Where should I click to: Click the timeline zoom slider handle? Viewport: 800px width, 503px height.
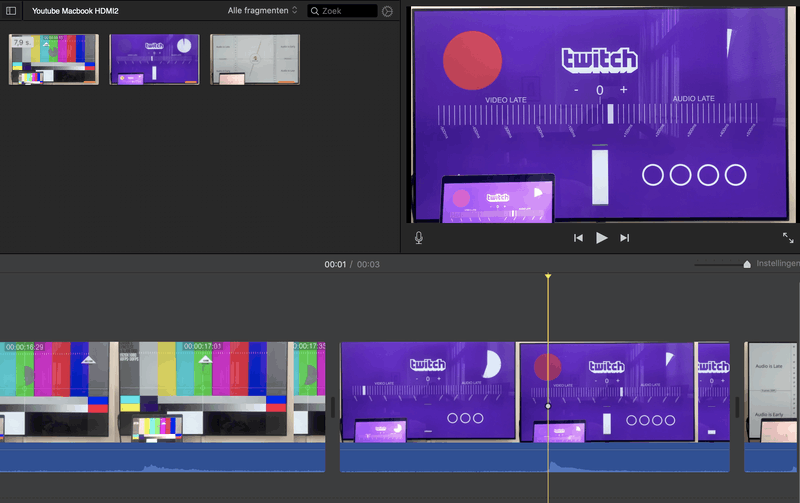(746, 264)
